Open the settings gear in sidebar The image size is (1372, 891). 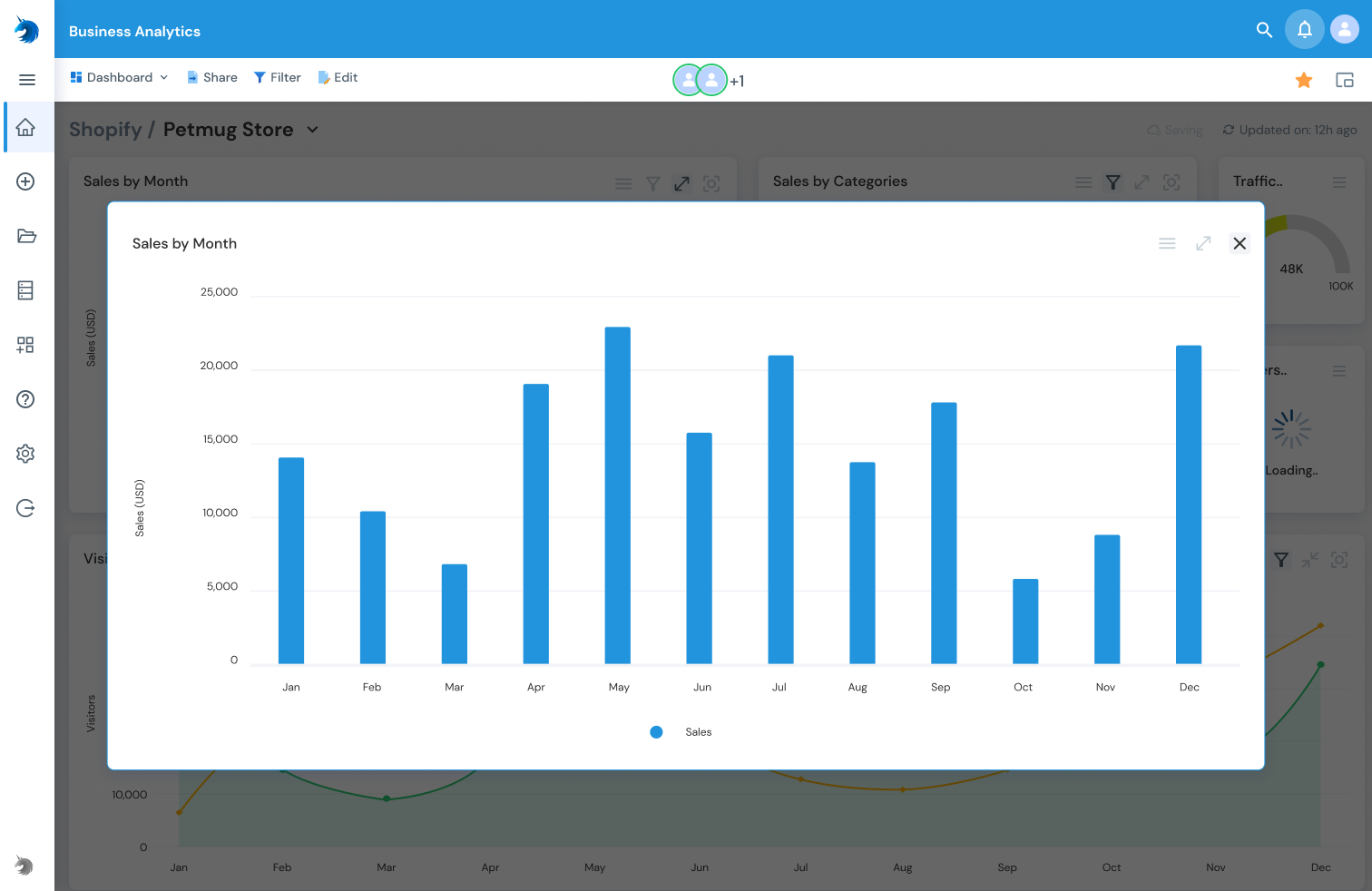click(26, 454)
